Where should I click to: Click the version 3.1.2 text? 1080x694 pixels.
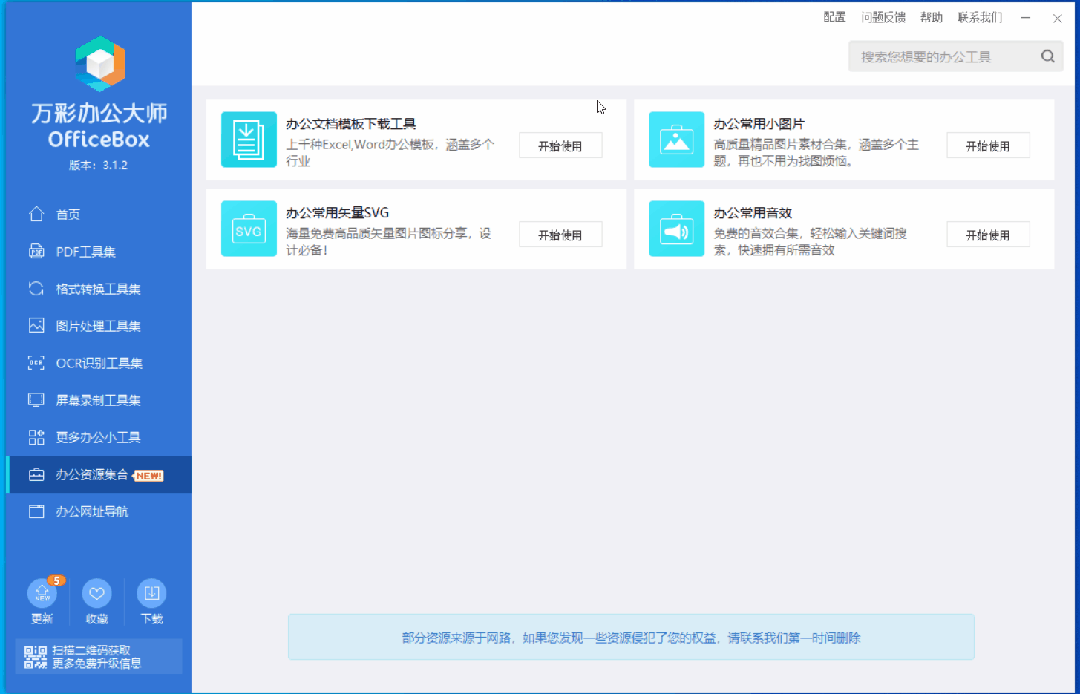click(98, 165)
